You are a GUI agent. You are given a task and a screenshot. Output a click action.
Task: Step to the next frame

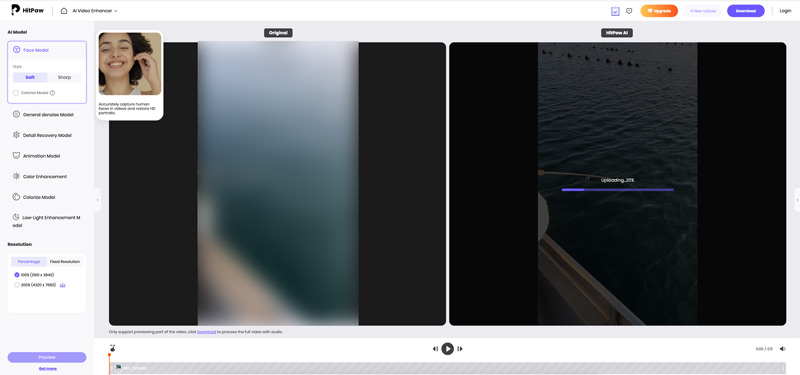point(460,349)
